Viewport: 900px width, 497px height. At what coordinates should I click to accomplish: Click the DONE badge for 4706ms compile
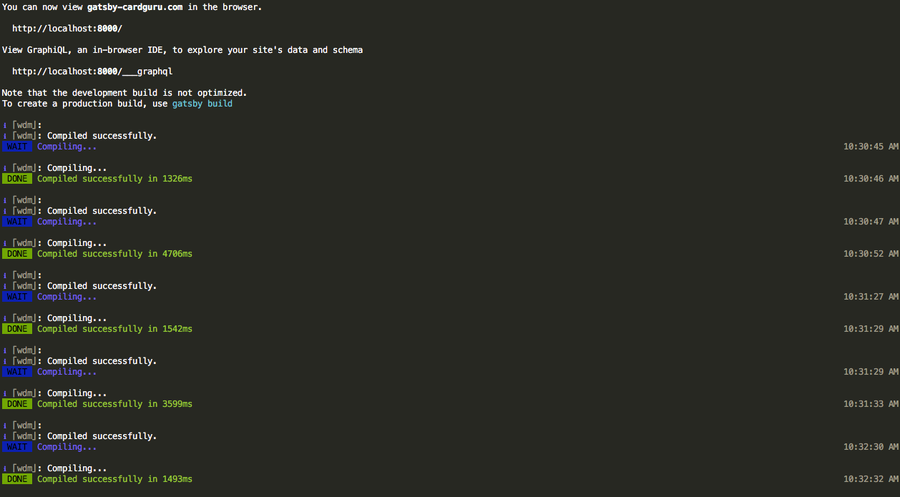17,253
